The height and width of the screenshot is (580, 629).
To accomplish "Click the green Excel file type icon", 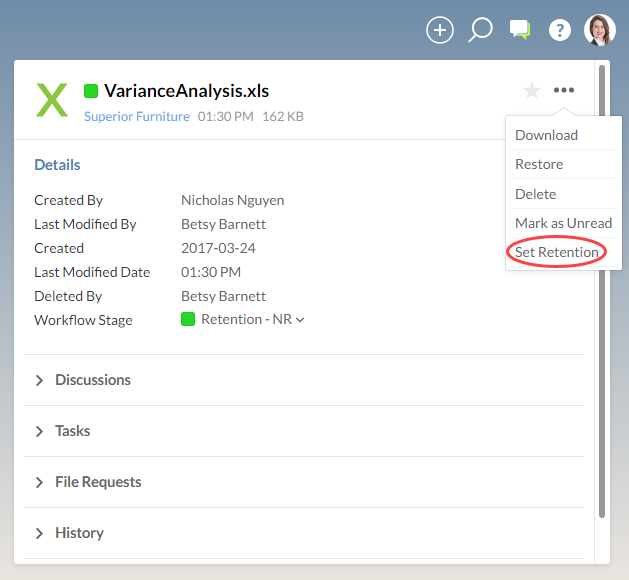I will pos(52,100).
